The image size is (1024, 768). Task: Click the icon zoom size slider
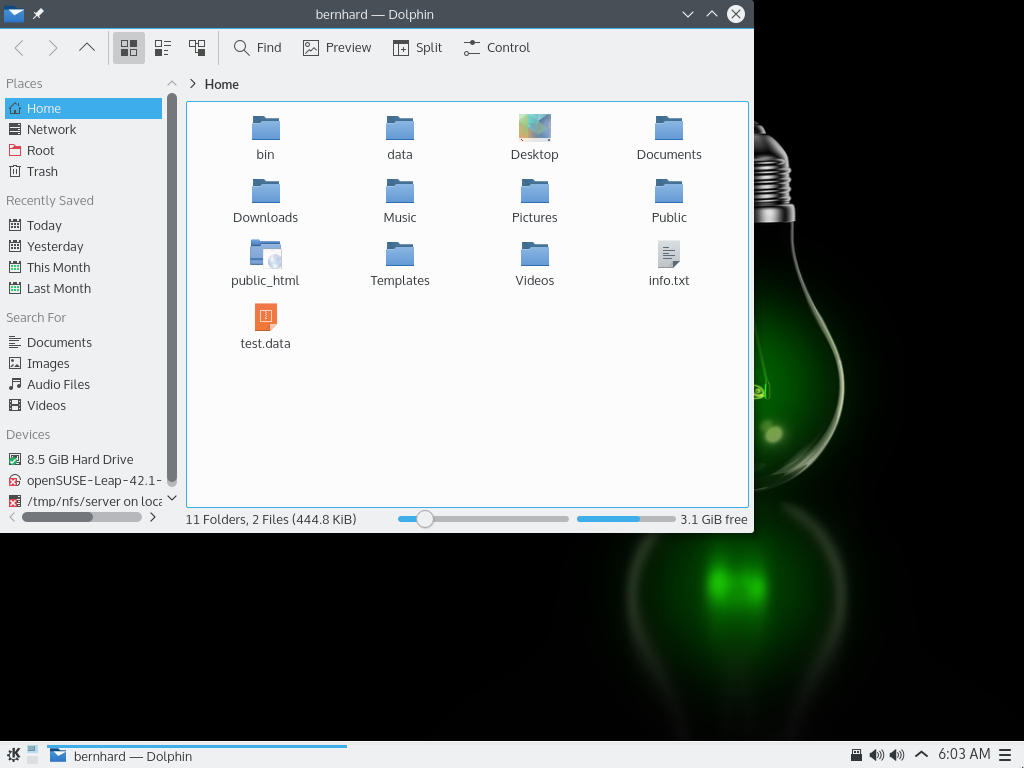(x=425, y=519)
